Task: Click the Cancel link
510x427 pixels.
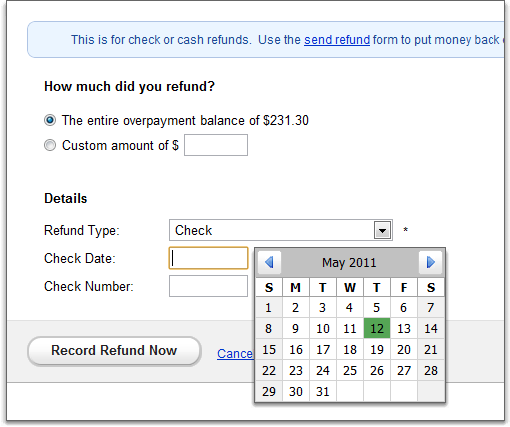Action: (235, 354)
